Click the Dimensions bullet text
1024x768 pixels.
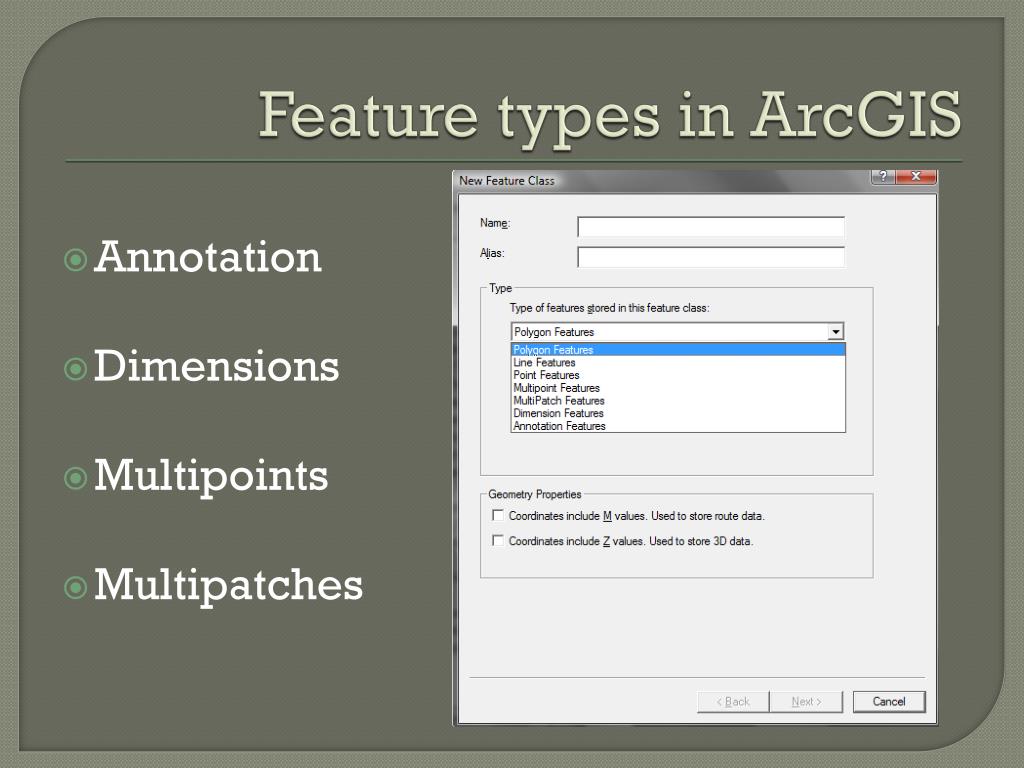point(216,366)
